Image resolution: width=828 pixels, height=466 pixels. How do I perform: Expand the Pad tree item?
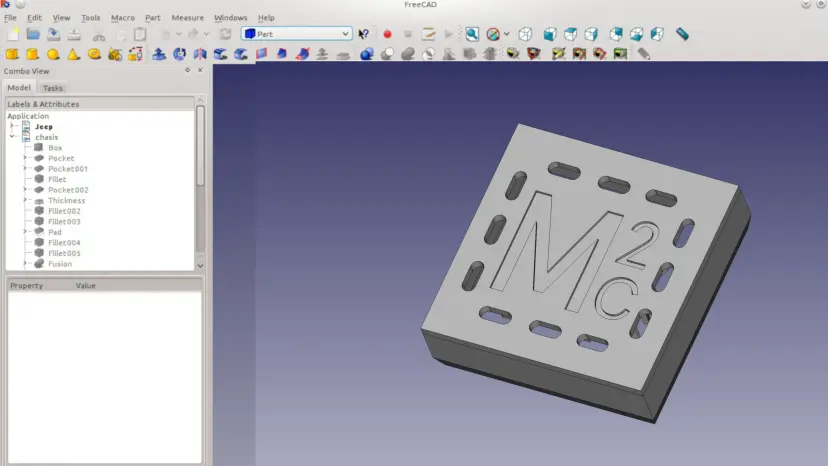24,231
